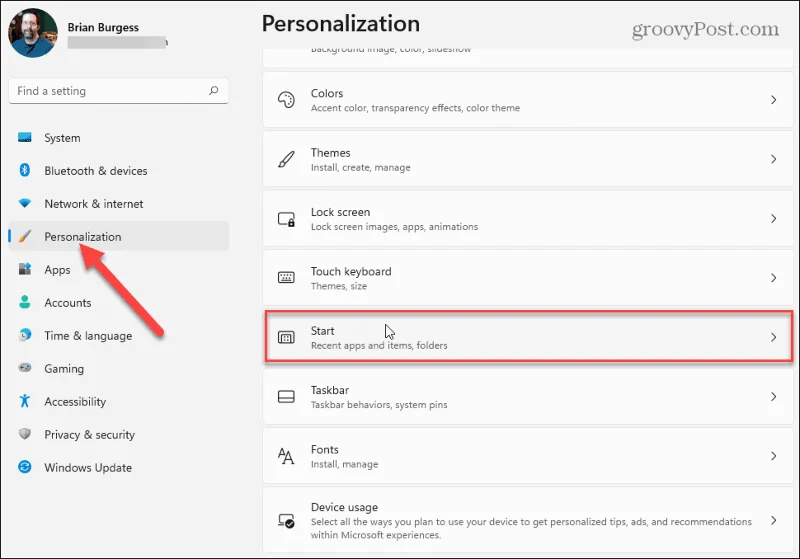Go to Gaming settings
The image size is (800, 559).
(118, 368)
